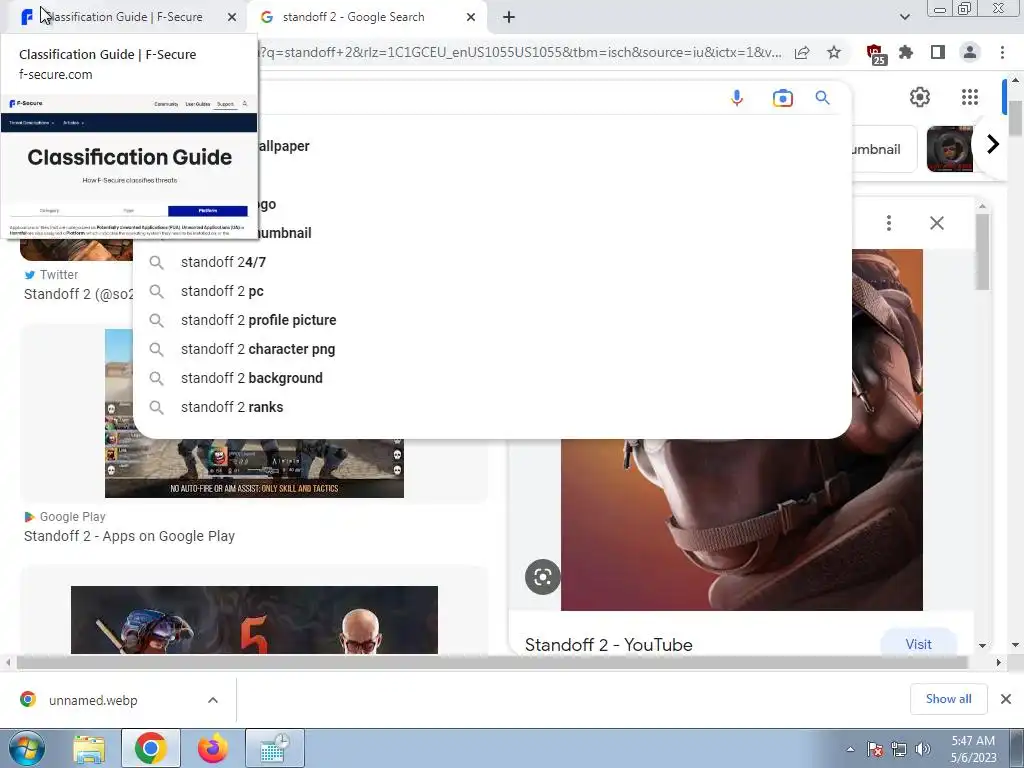This screenshot has height=768, width=1024.
Task: Bookmark this page with the star icon
Action: [834, 52]
